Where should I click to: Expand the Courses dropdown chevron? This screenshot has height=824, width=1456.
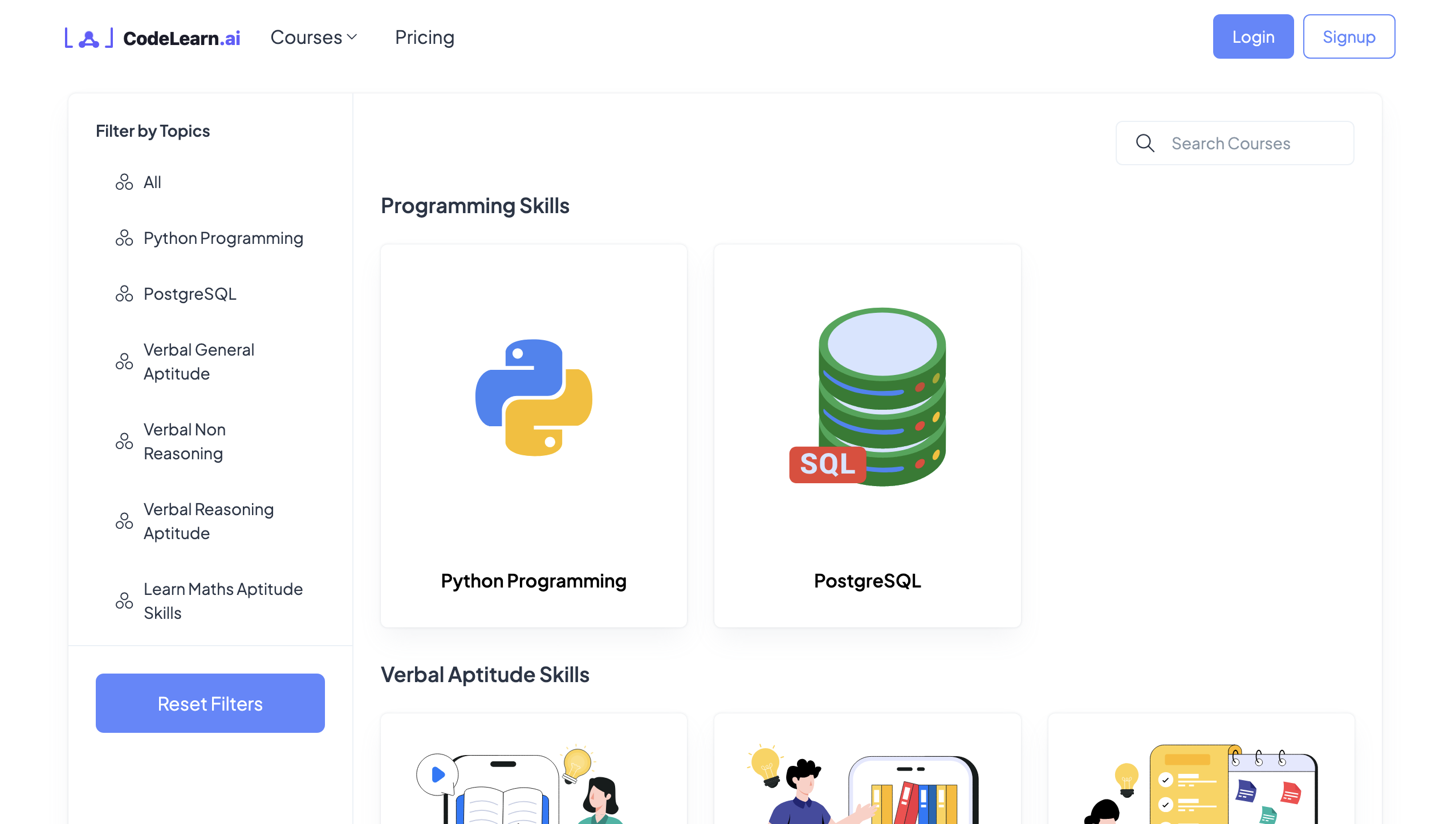352,38
